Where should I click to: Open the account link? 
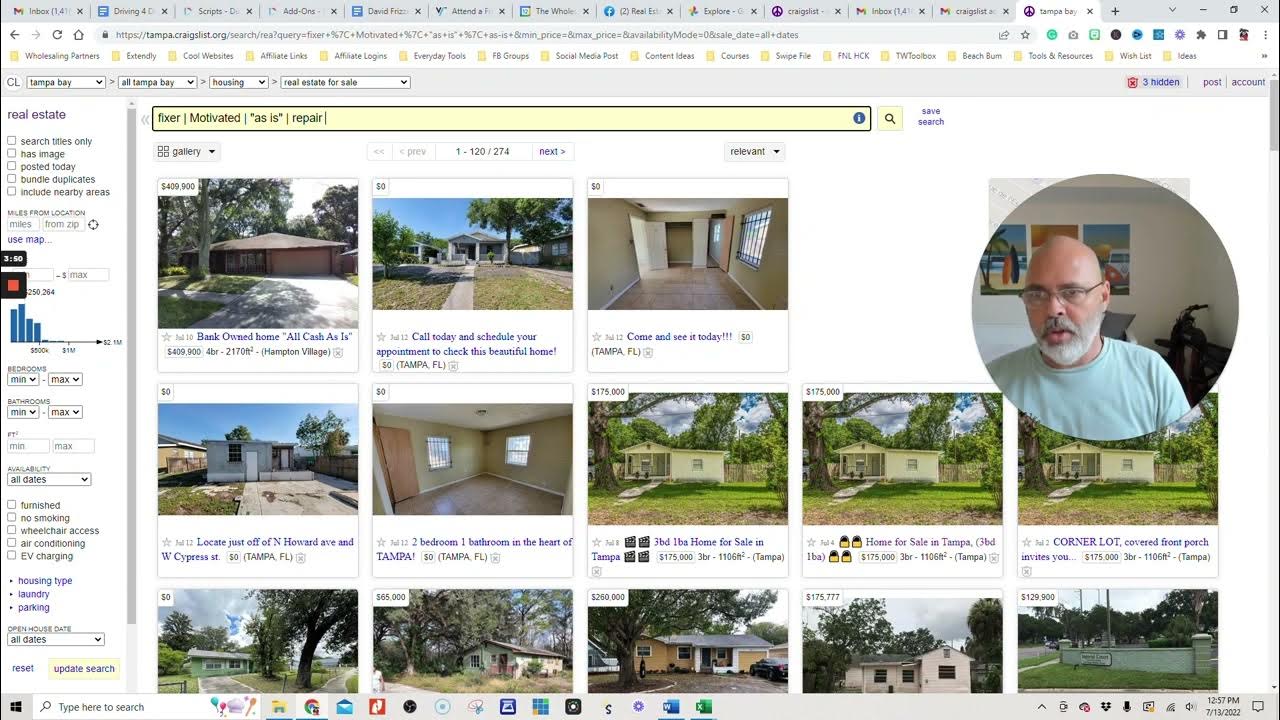[1248, 82]
